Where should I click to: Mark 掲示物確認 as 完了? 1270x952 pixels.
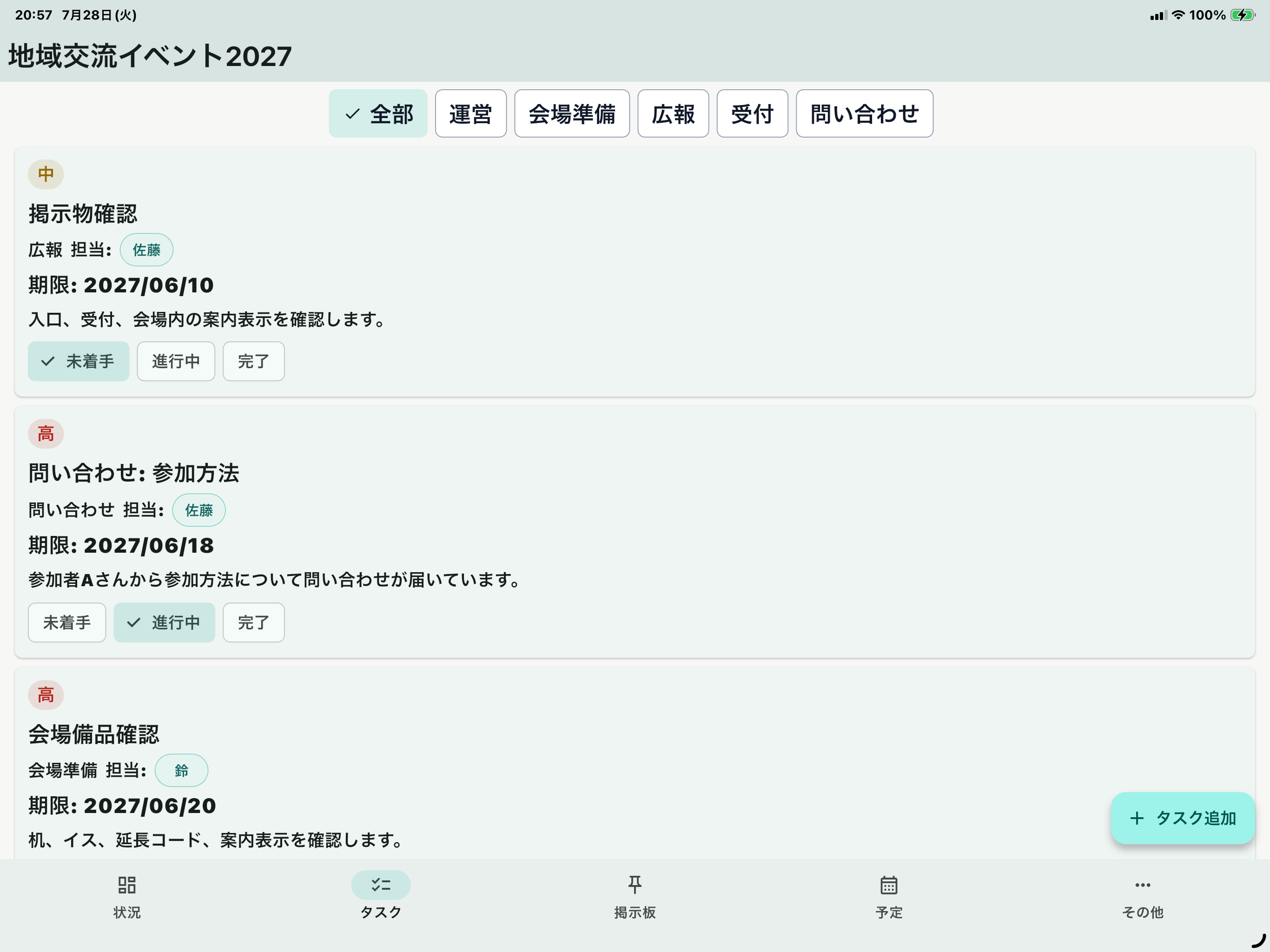point(254,361)
